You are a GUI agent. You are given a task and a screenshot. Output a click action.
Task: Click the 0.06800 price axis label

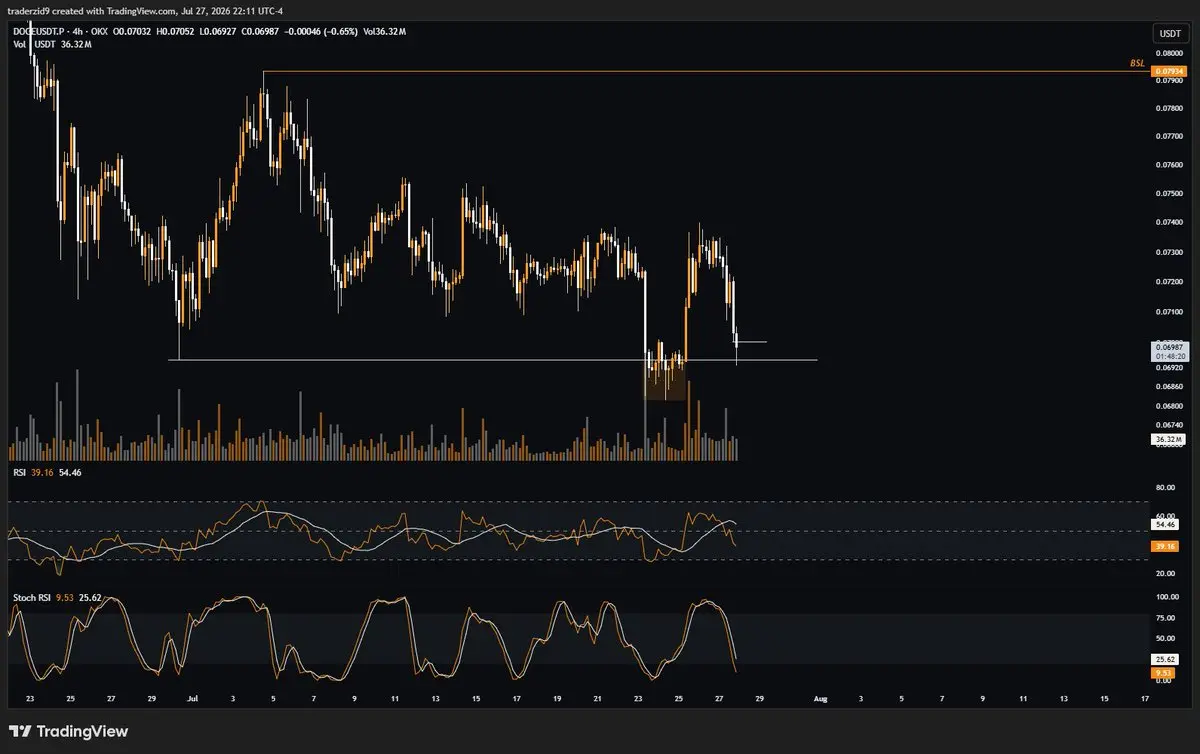coord(1167,405)
